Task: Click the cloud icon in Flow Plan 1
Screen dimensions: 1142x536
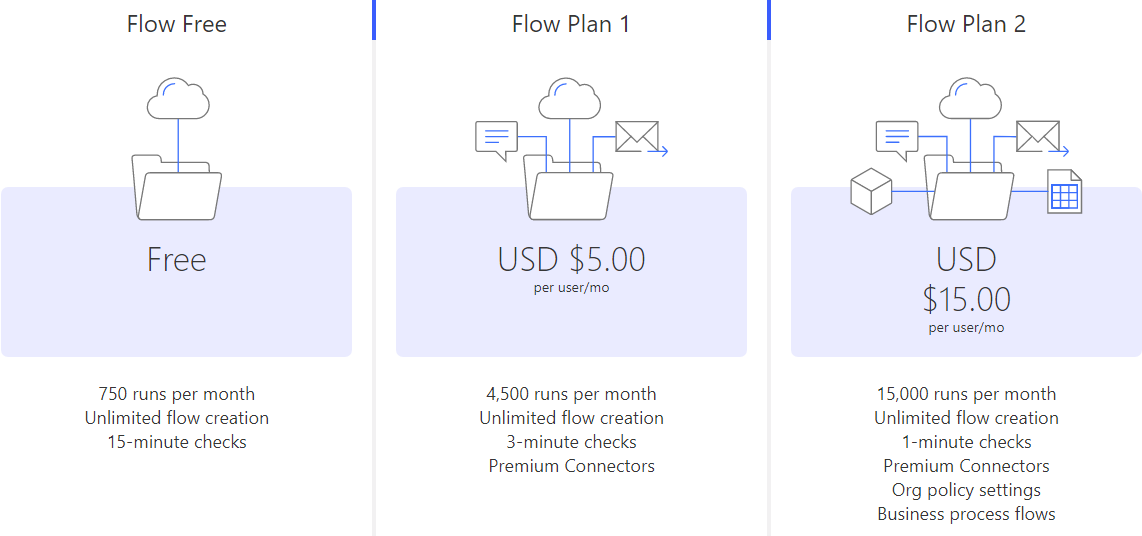Action: coord(569,100)
